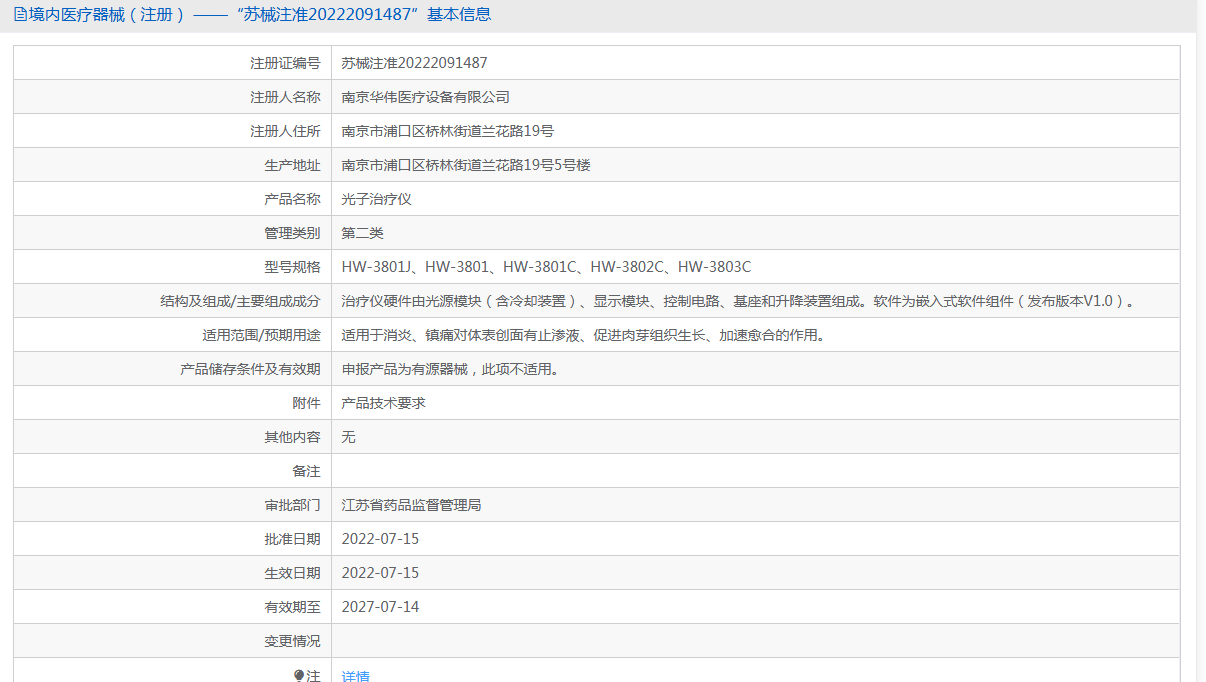This screenshot has width=1206, height=682.
Task: Select management category value 第二类
Action: point(363,233)
